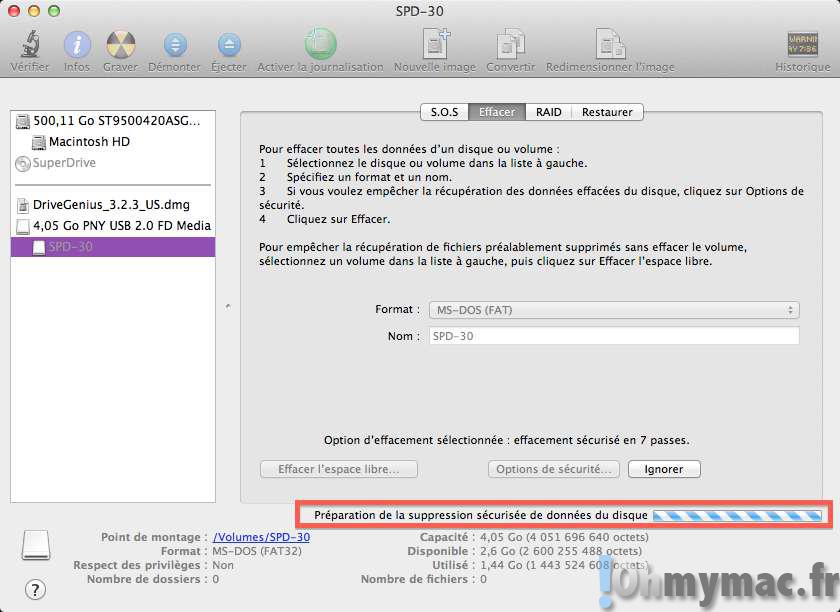Eject the disk with Éjecter icon
840x612 pixels.
coord(229,45)
